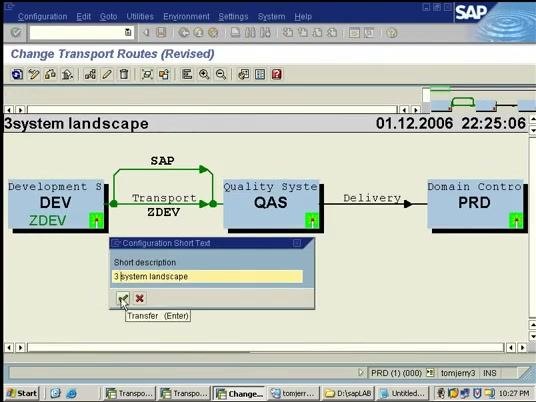Click the blue Refresh icon in application toolbar

click(x=17, y=74)
